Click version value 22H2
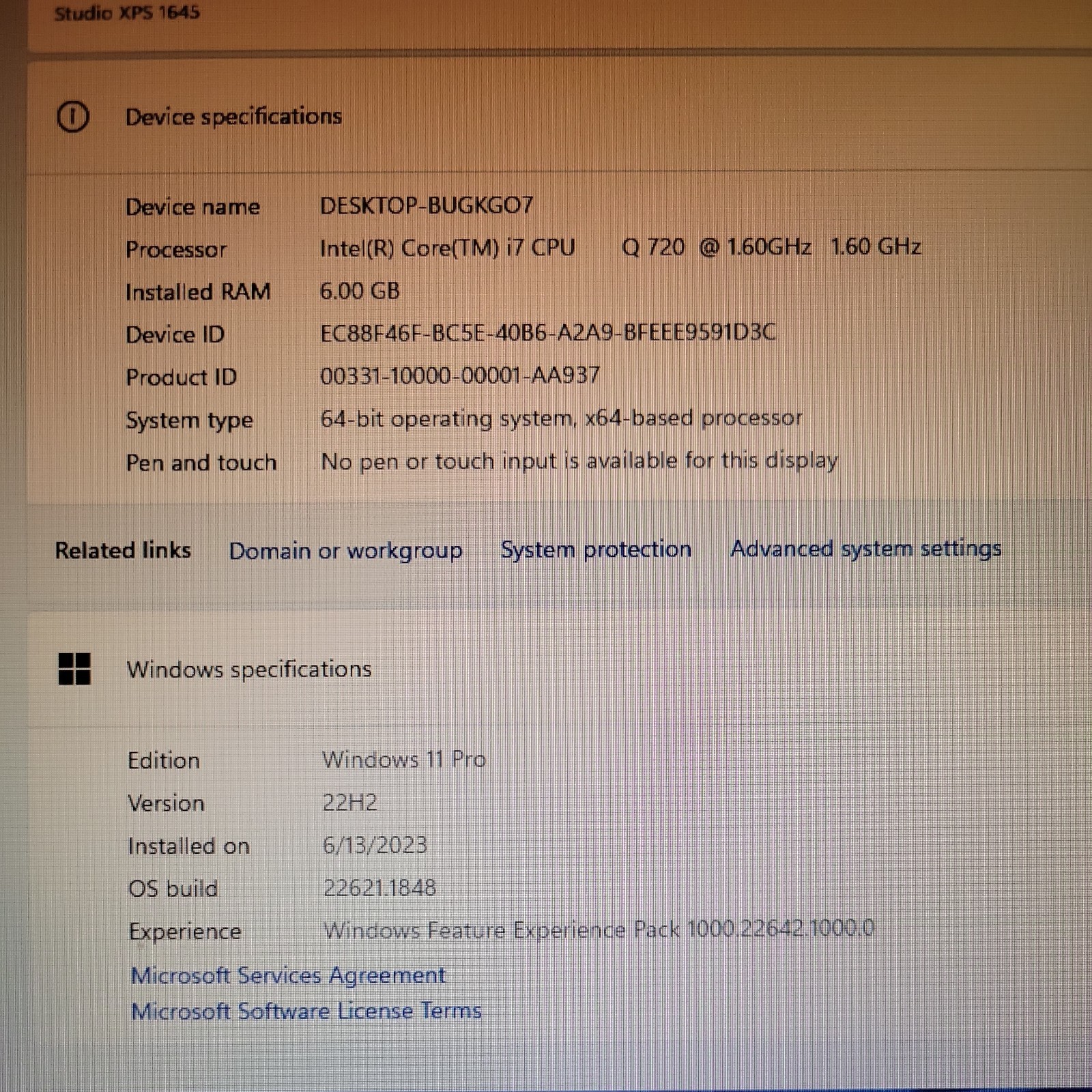The width and height of the screenshot is (1092, 1092). tap(349, 803)
